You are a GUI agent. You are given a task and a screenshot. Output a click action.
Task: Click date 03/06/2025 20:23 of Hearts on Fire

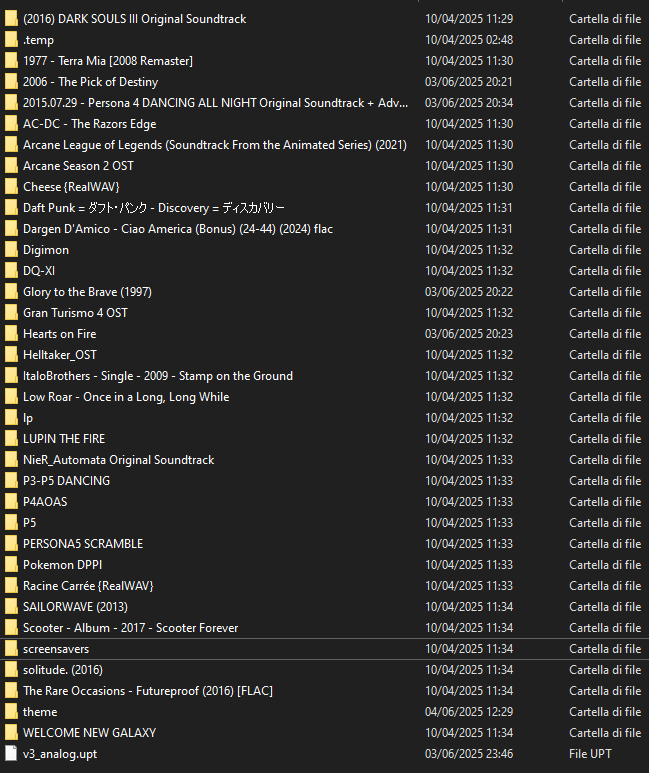point(469,334)
